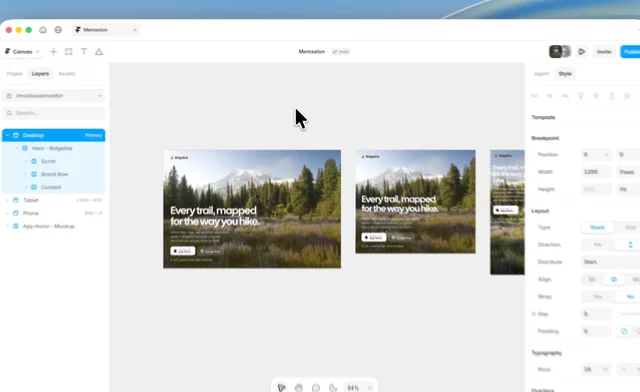The image size is (640, 392).
Task: Set Direction to horizontal
Action: coord(597,244)
